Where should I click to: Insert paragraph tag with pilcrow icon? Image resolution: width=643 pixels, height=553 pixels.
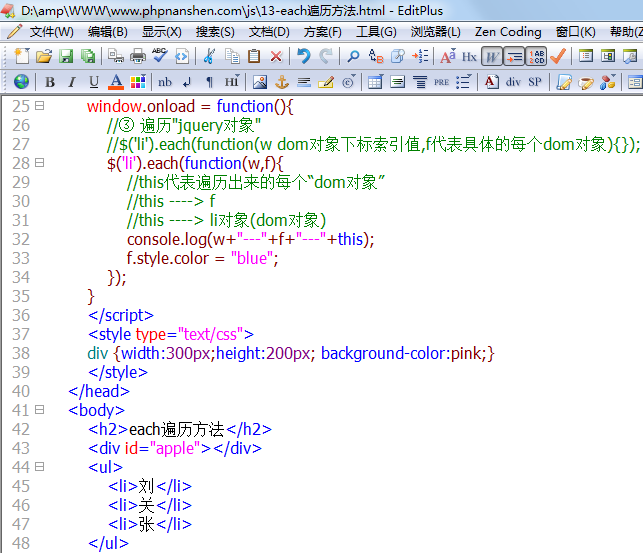(209, 82)
